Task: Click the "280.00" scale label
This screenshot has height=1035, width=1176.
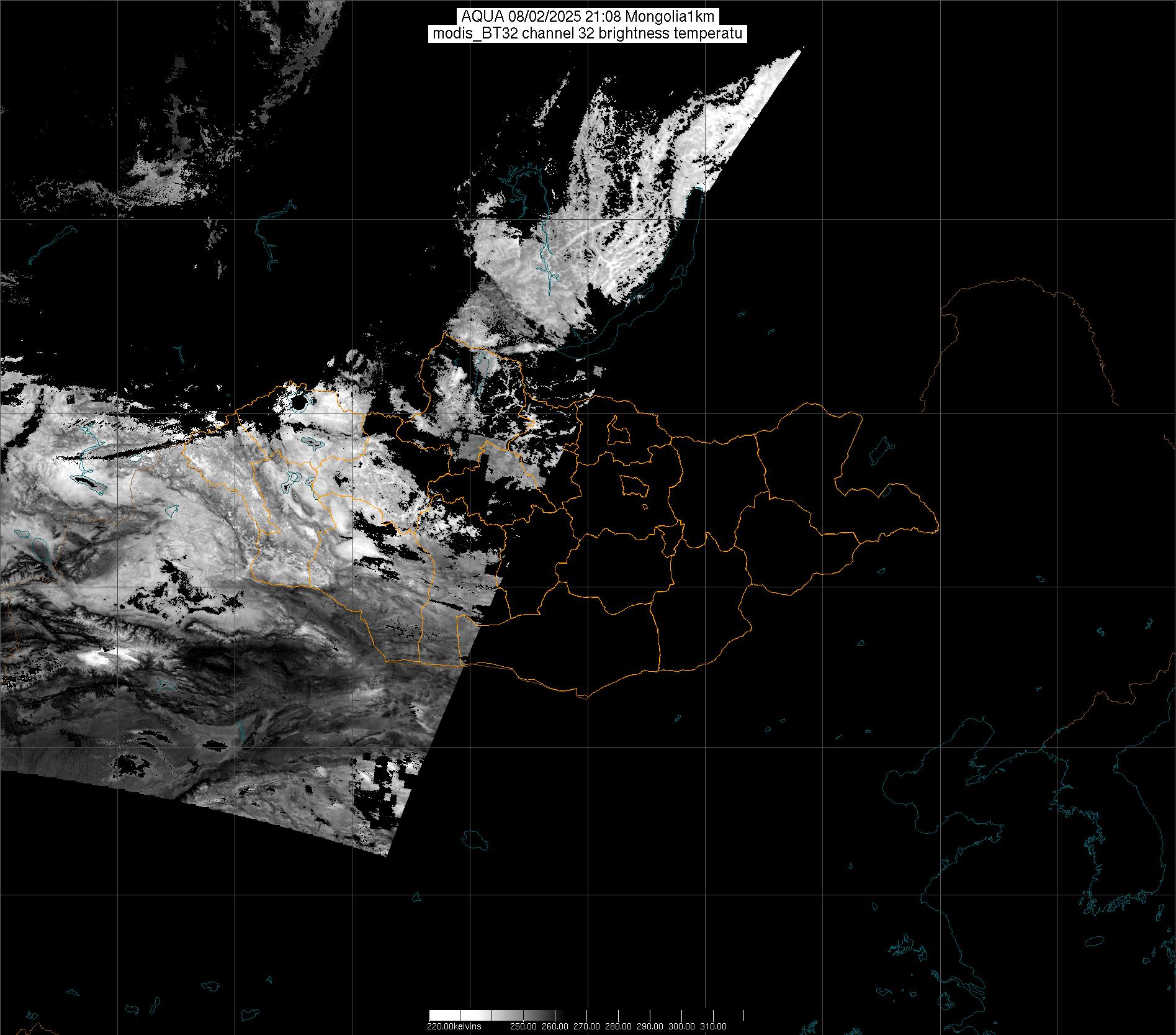Action: [x=618, y=1026]
